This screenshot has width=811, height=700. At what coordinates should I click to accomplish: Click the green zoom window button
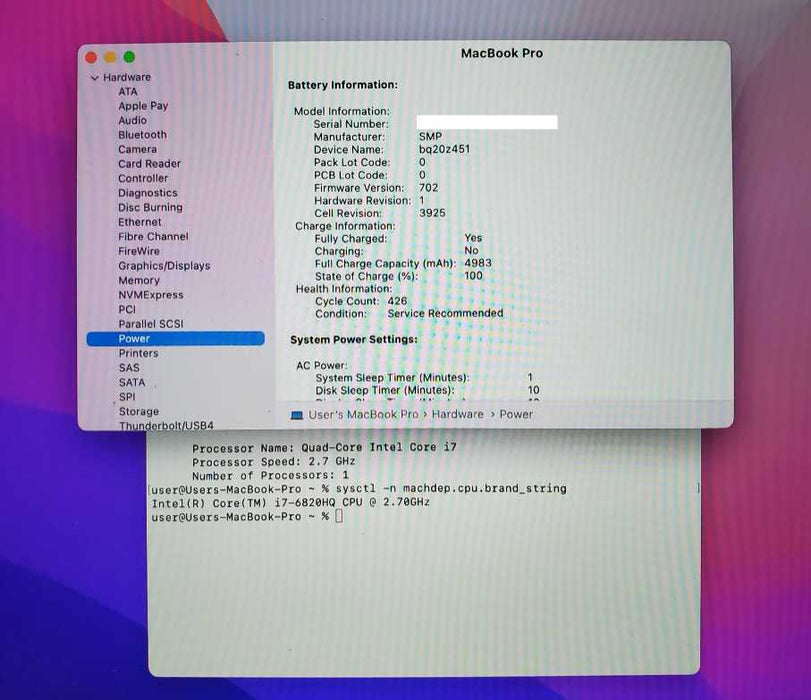129,57
